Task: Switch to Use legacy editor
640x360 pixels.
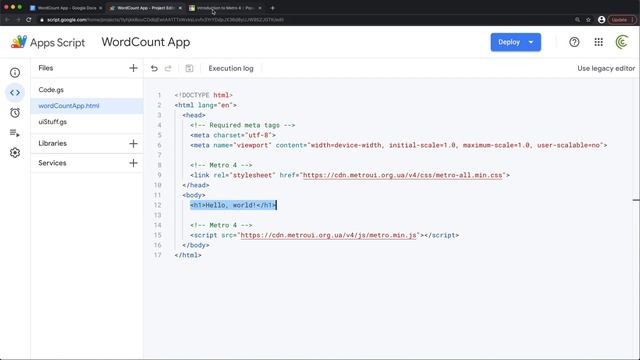Action: pyautogui.click(x=606, y=68)
